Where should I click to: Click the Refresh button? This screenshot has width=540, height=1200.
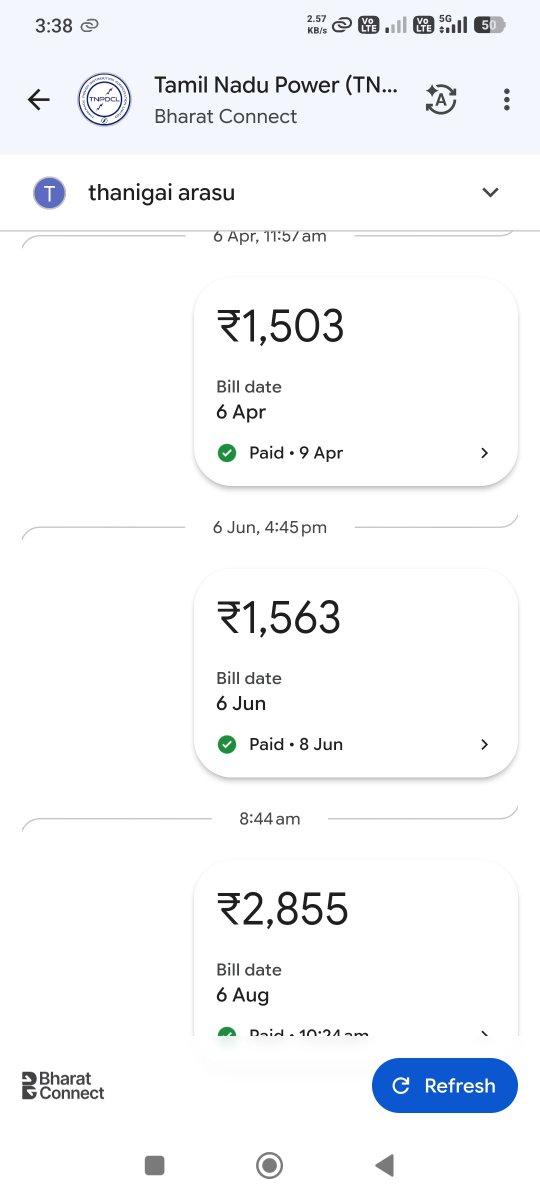(x=445, y=1086)
